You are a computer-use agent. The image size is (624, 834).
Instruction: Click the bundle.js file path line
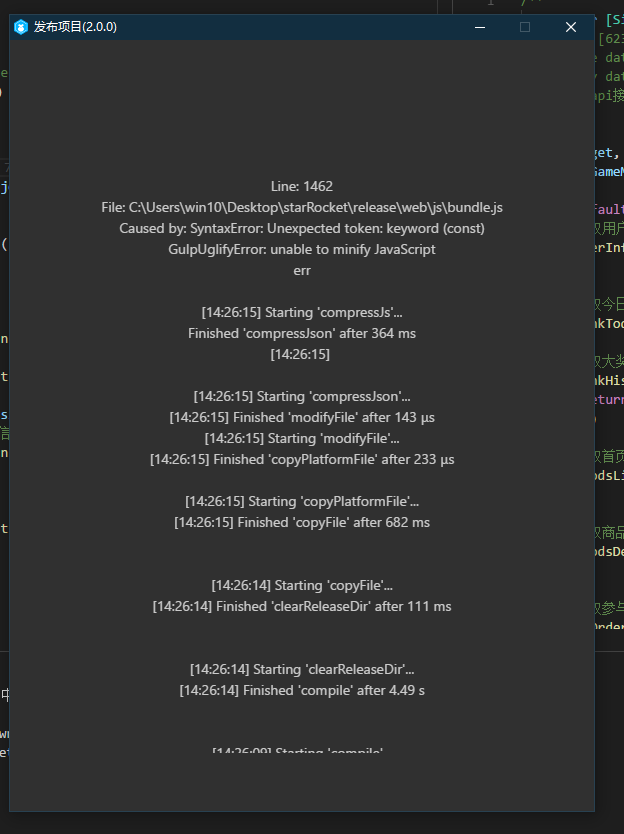point(302,207)
